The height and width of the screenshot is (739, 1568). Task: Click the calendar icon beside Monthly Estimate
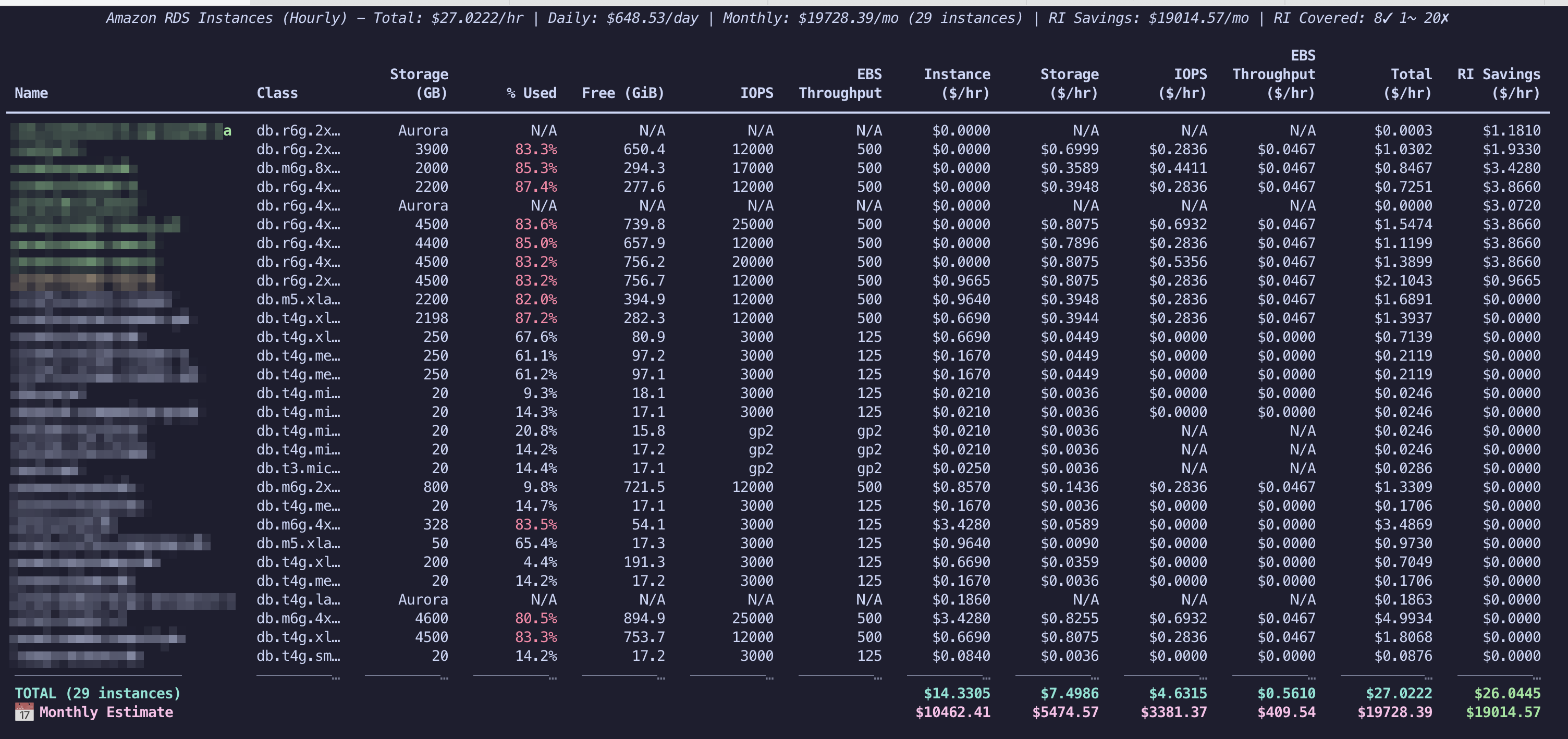click(x=24, y=711)
